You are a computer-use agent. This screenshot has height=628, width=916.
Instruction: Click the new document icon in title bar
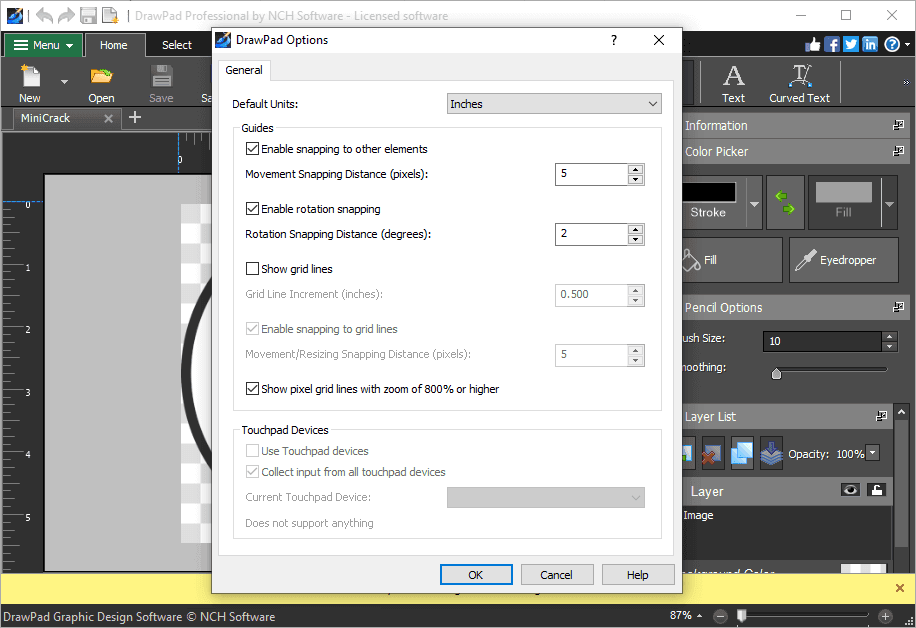click(110, 15)
